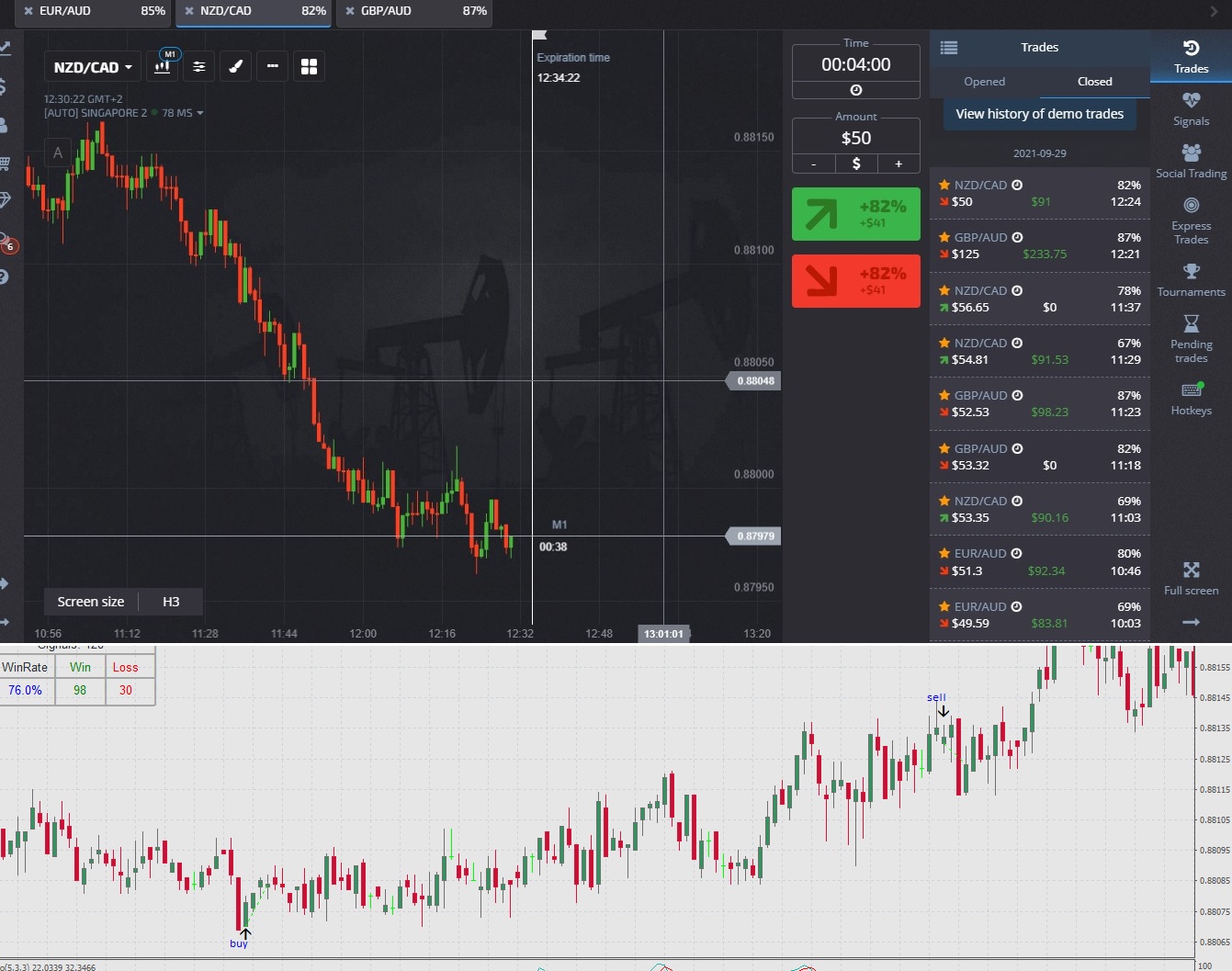Expand NZD/CAD asset selector dropdown

coord(93,67)
